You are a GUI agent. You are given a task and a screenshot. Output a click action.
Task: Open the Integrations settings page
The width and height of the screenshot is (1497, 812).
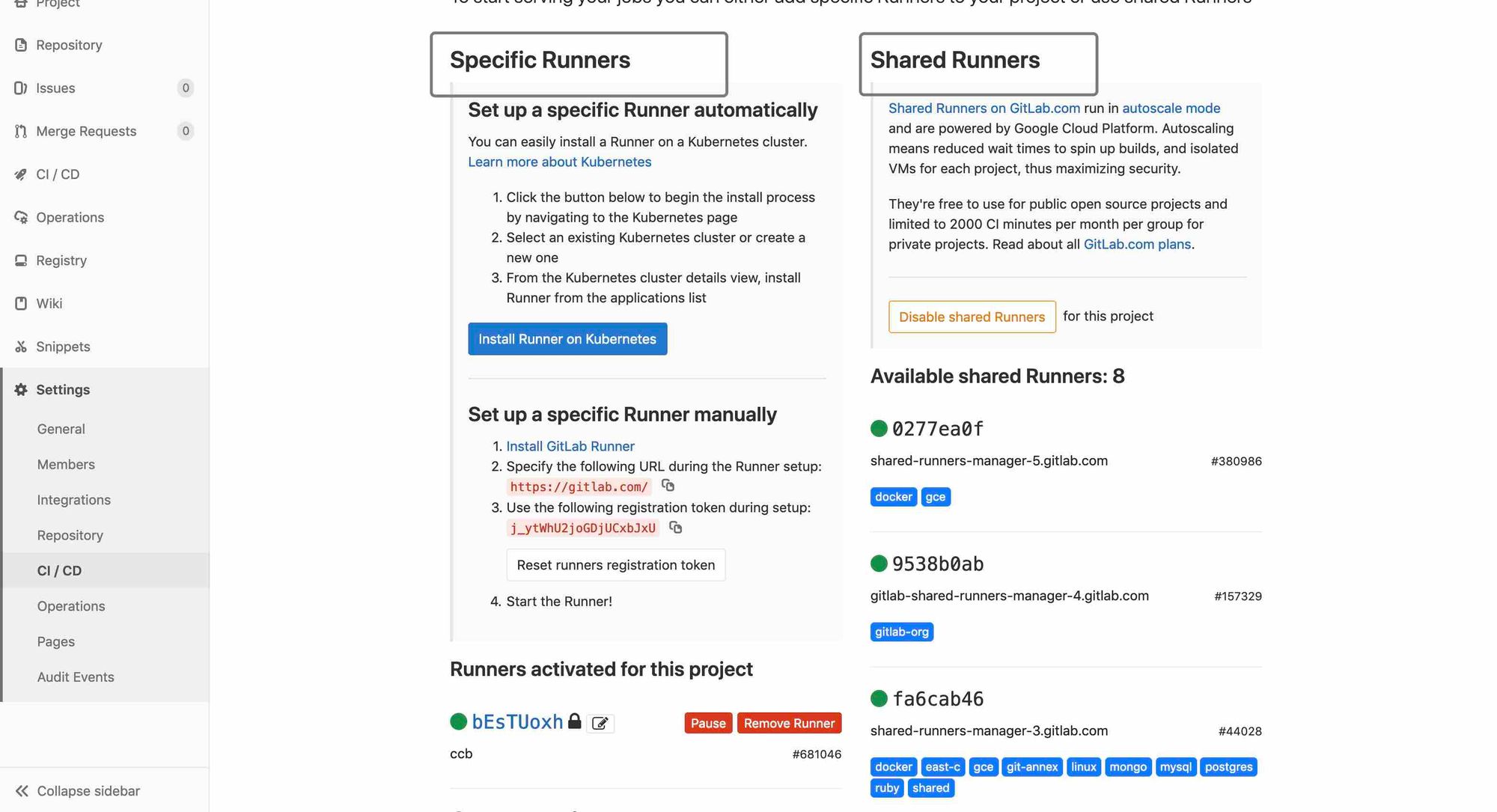(74, 500)
